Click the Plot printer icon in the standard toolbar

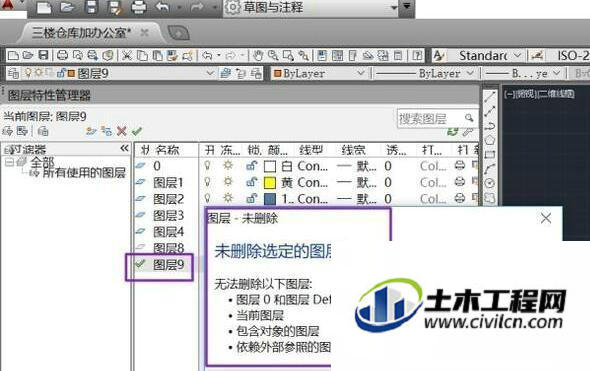pos(62,56)
